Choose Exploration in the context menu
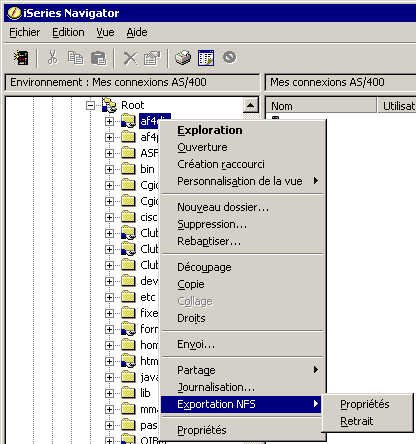The image size is (416, 444). (242, 130)
